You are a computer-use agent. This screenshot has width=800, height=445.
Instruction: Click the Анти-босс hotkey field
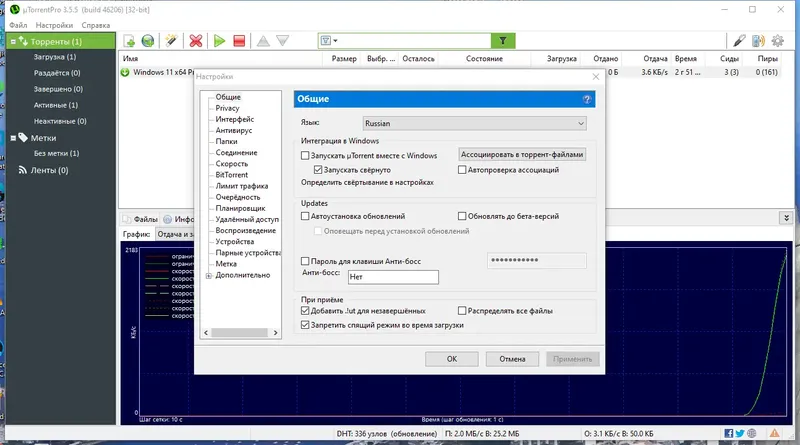393,277
